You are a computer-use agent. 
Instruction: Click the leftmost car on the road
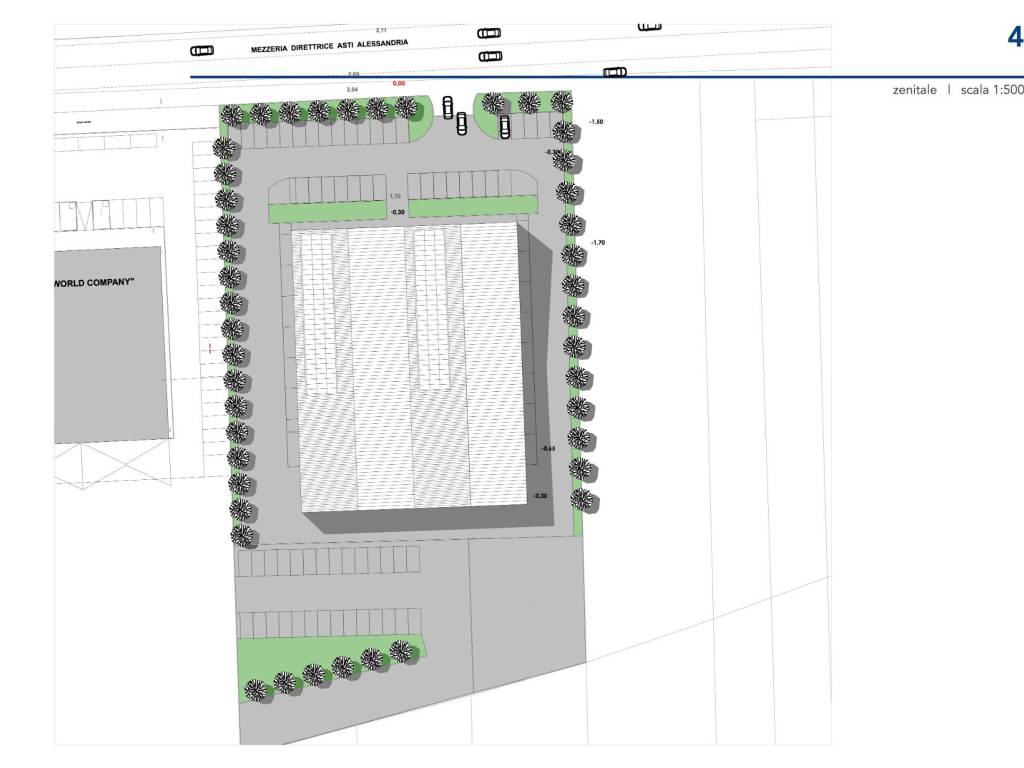click(x=201, y=50)
